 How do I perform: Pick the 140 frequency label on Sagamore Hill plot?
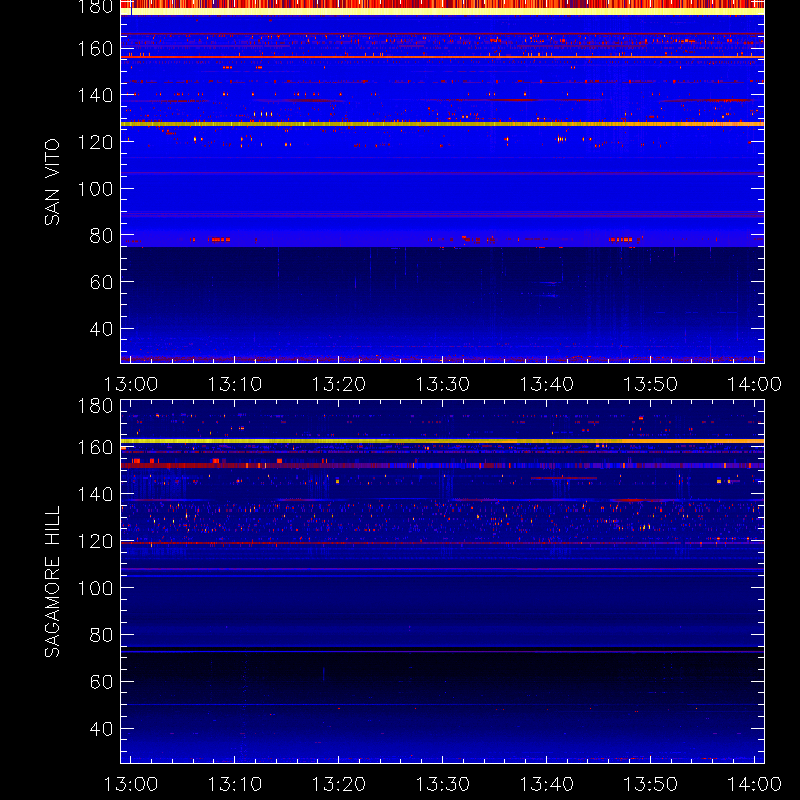tap(95, 494)
